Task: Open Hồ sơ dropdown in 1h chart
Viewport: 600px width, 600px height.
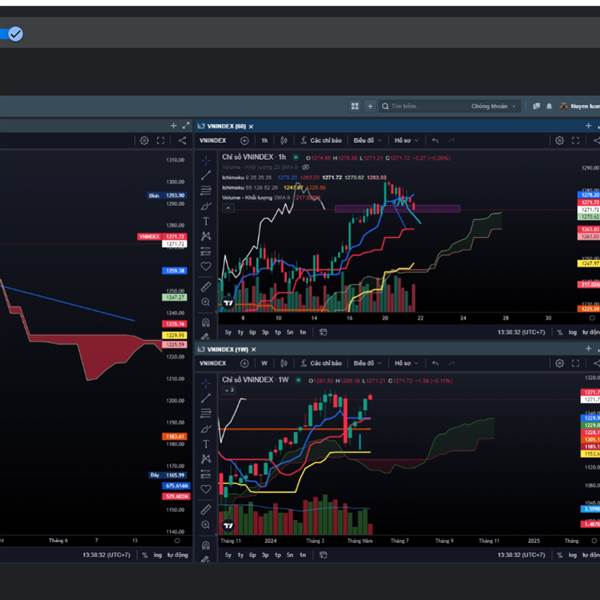Action: tap(406, 140)
